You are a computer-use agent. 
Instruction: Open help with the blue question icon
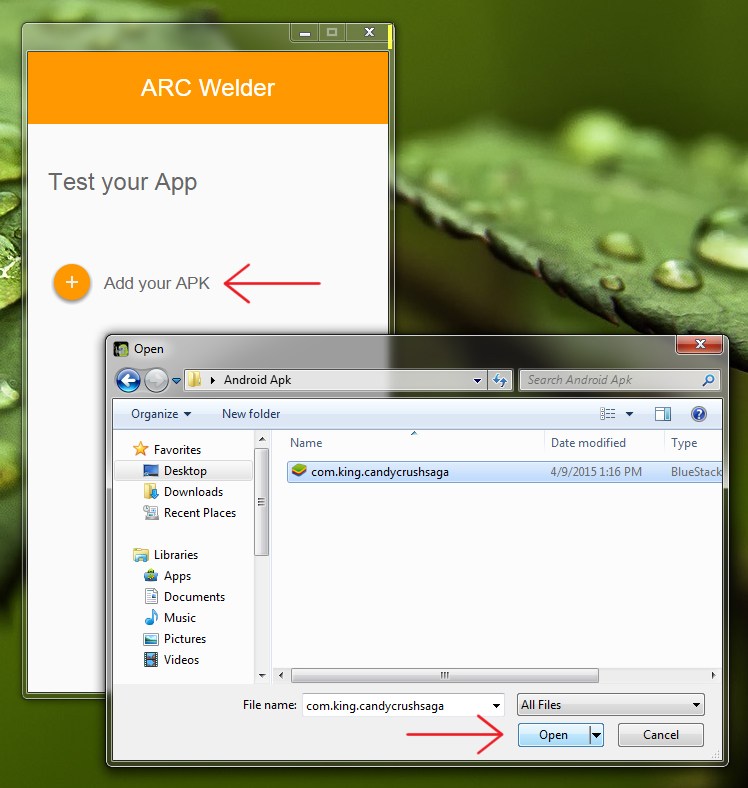[699, 414]
